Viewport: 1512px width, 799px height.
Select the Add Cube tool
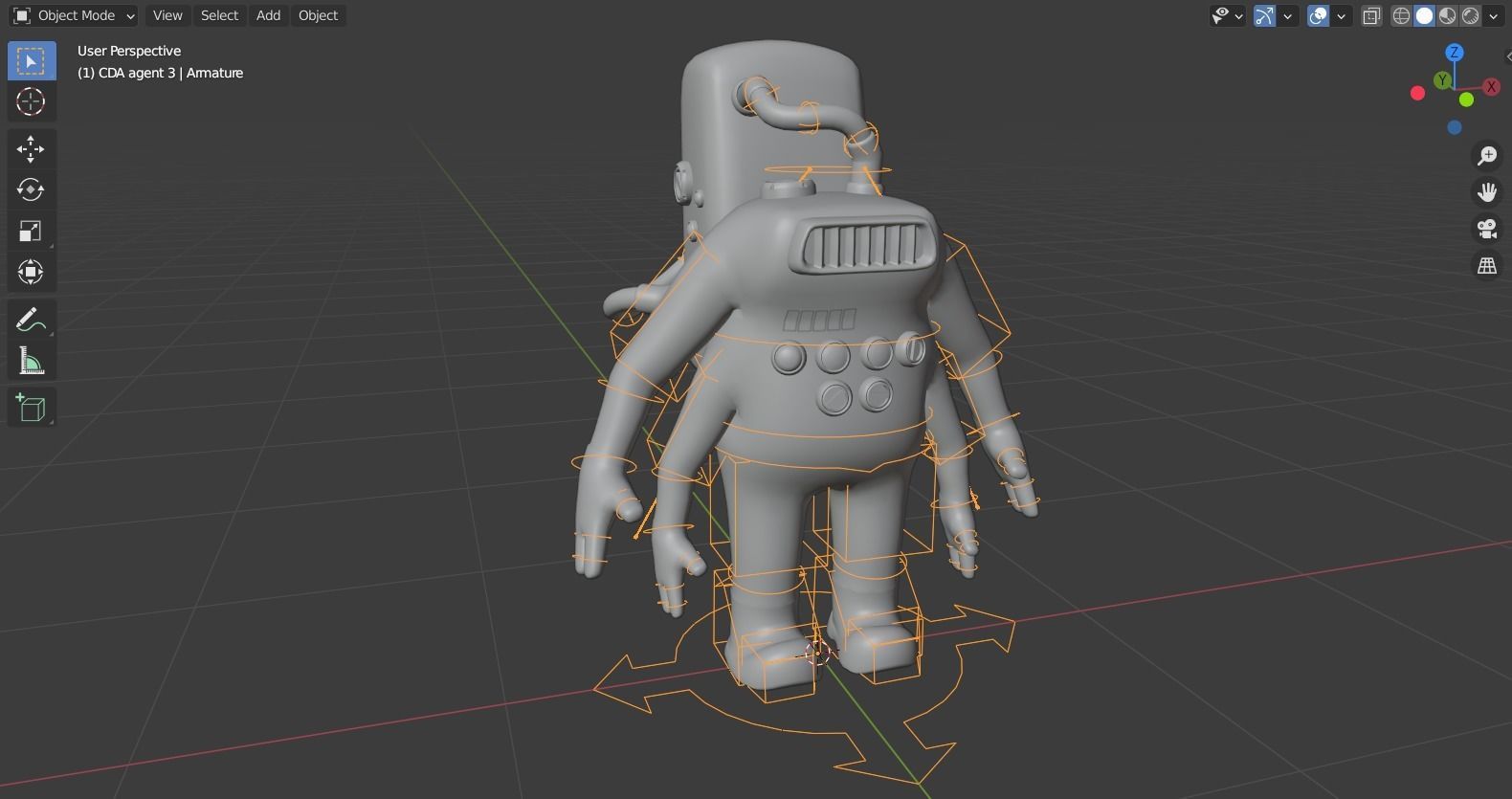[x=31, y=408]
